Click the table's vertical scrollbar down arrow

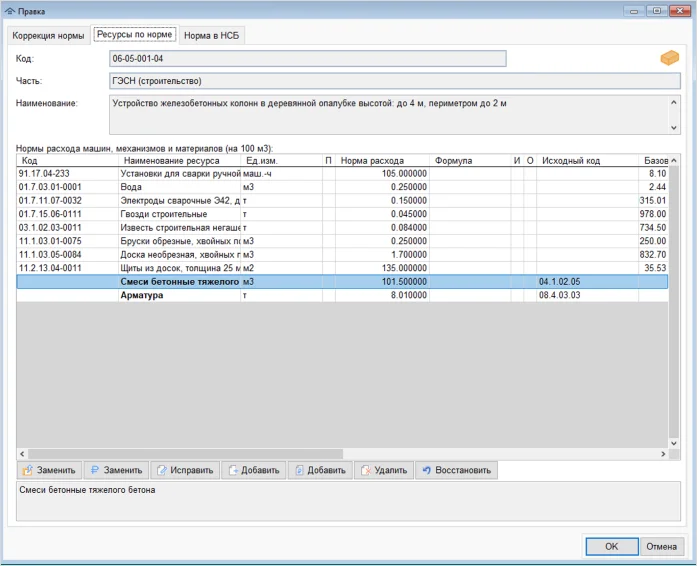pyautogui.click(x=674, y=443)
